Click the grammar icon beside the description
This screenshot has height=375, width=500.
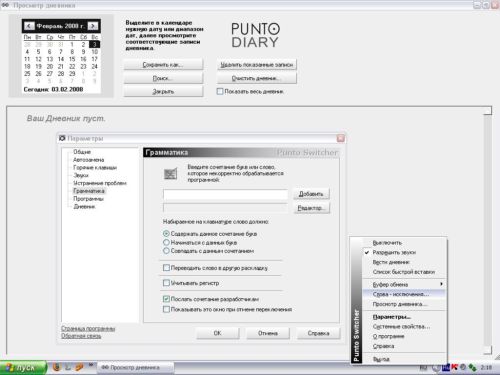tap(171, 174)
